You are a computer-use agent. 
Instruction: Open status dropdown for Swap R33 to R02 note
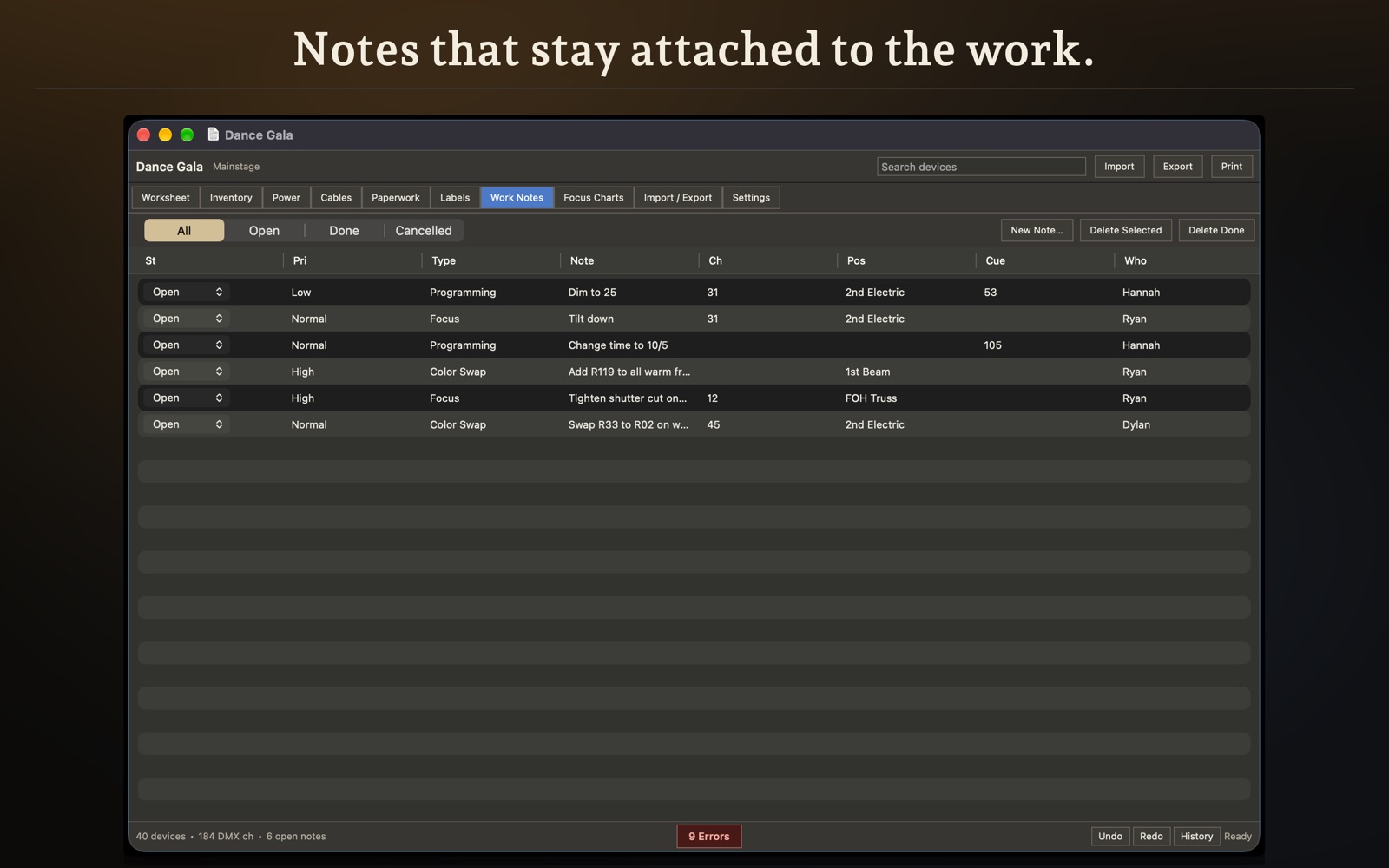click(187, 424)
